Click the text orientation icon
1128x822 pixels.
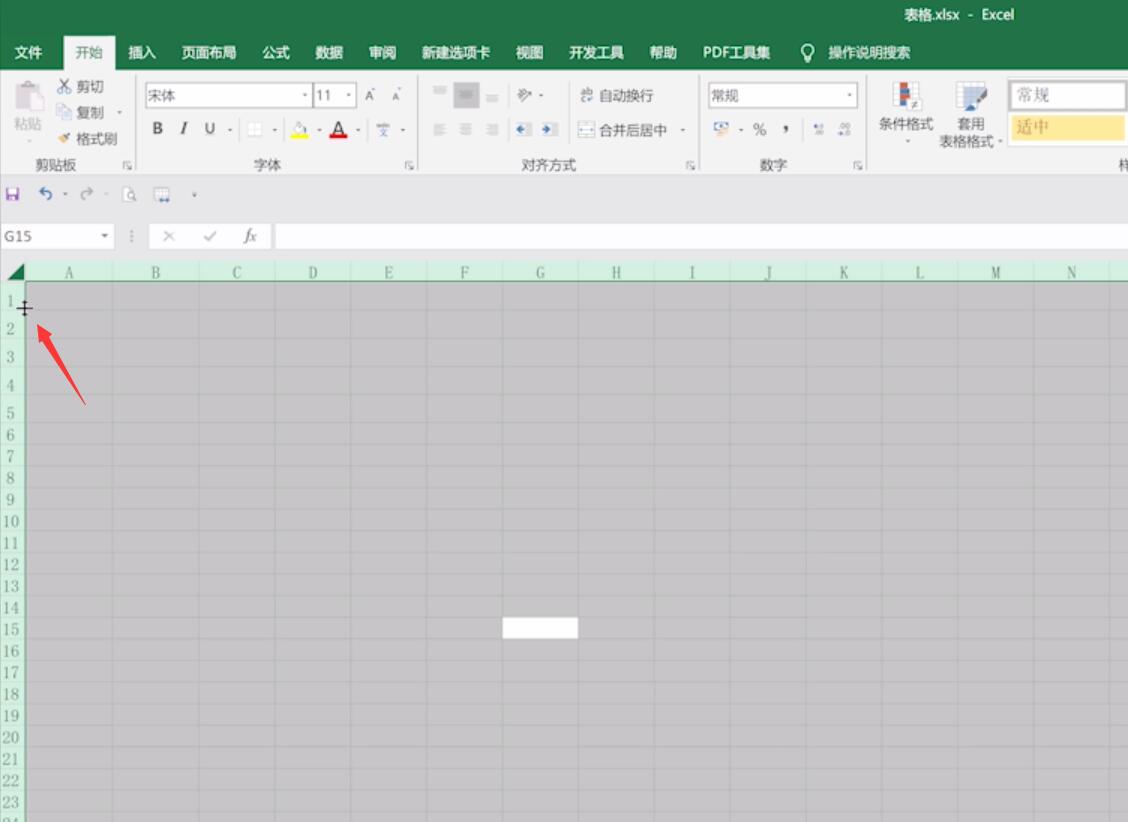524,95
